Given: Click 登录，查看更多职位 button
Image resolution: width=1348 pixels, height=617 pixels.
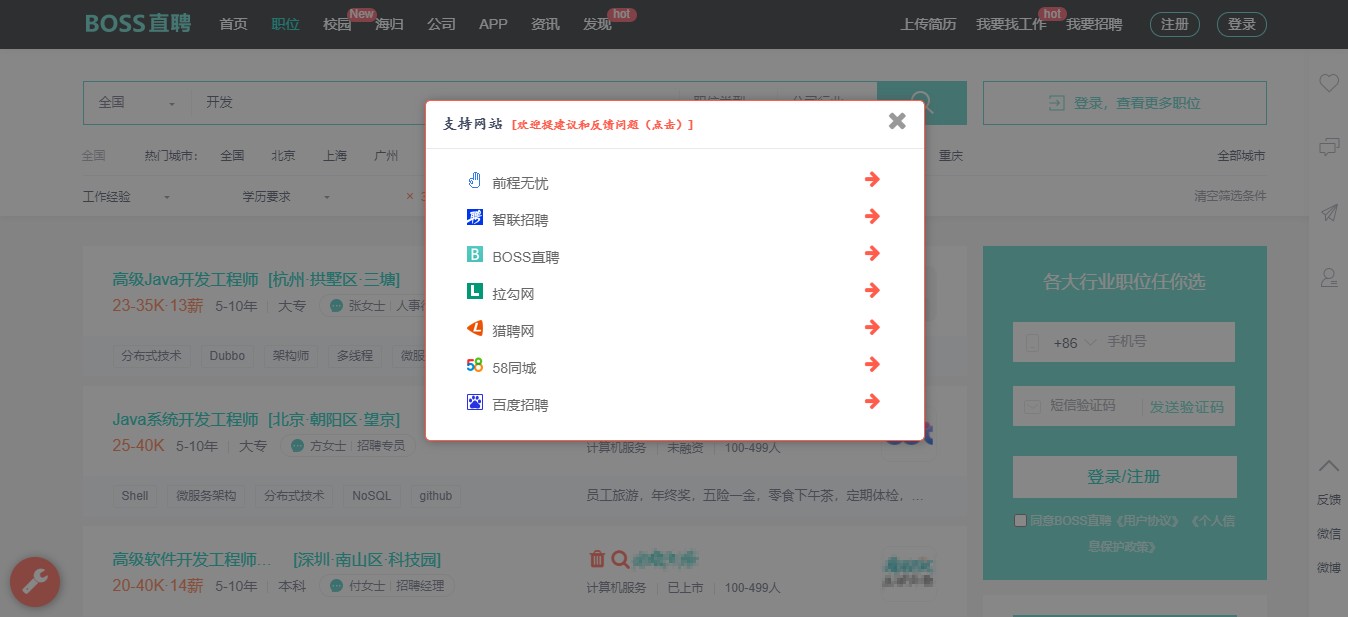Looking at the screenshot, I should [1125, 103].
